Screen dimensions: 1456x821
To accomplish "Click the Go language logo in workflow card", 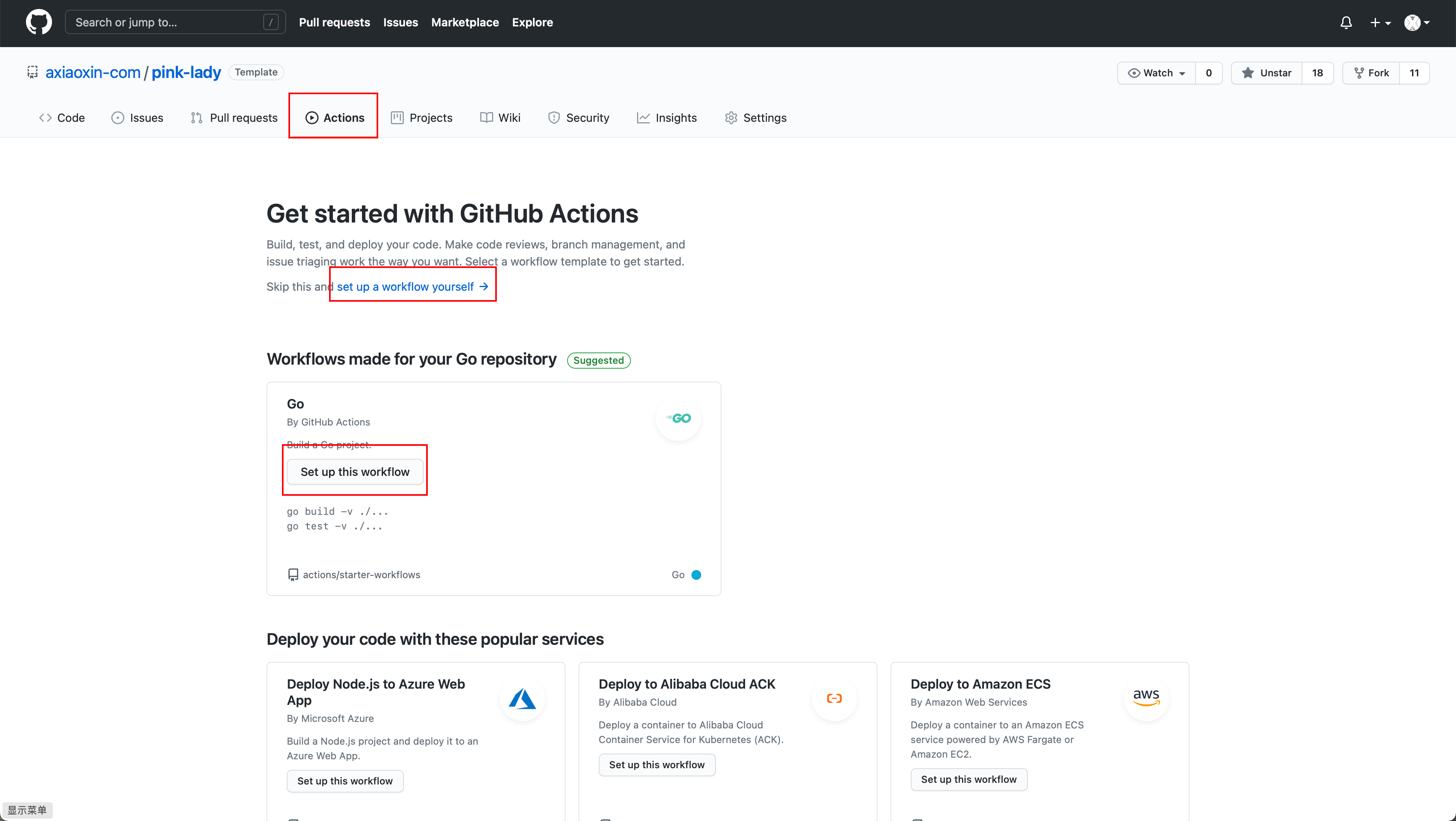I will click(x=678, y=418).
